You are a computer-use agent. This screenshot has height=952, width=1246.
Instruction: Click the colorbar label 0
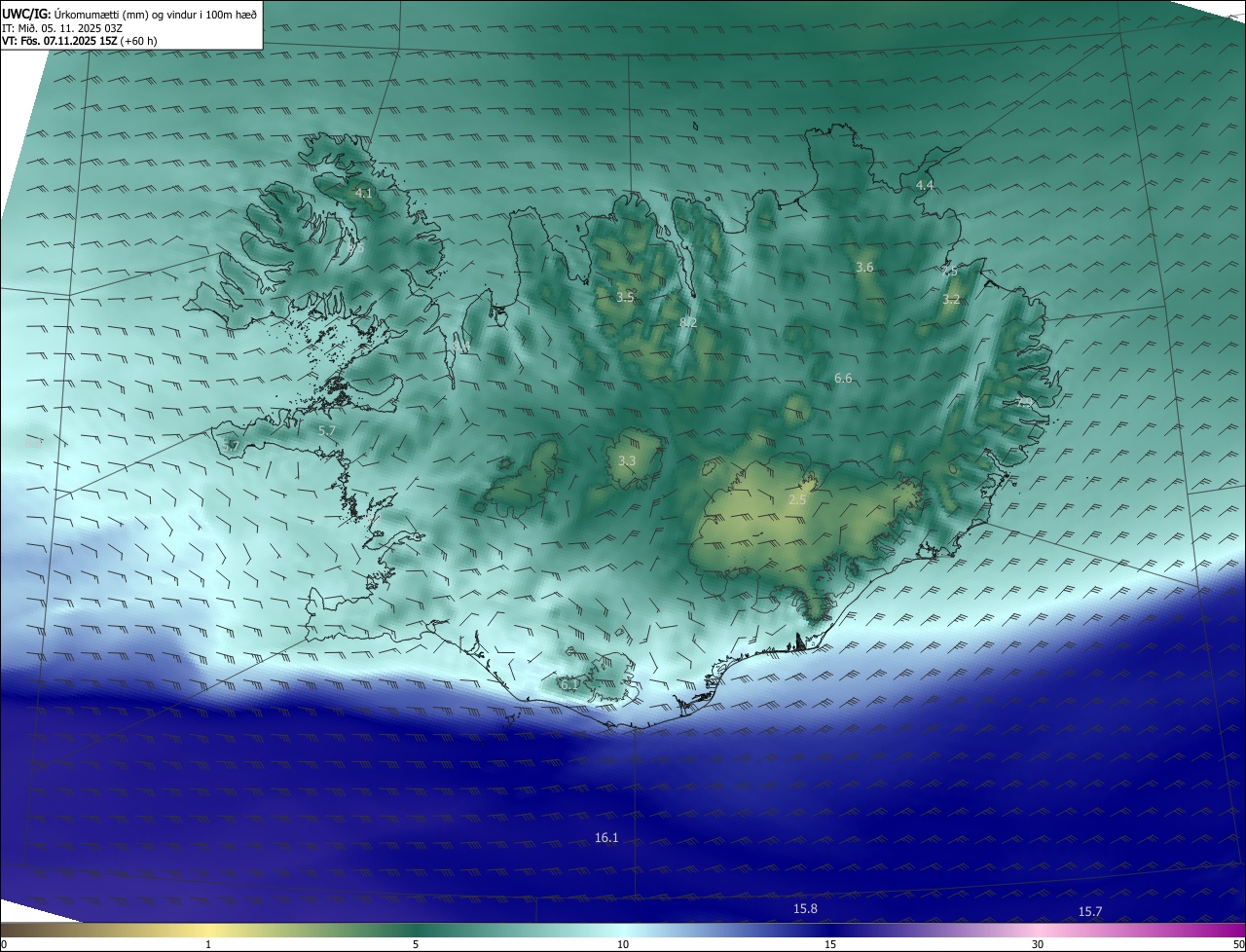click(x=4, y=944)
